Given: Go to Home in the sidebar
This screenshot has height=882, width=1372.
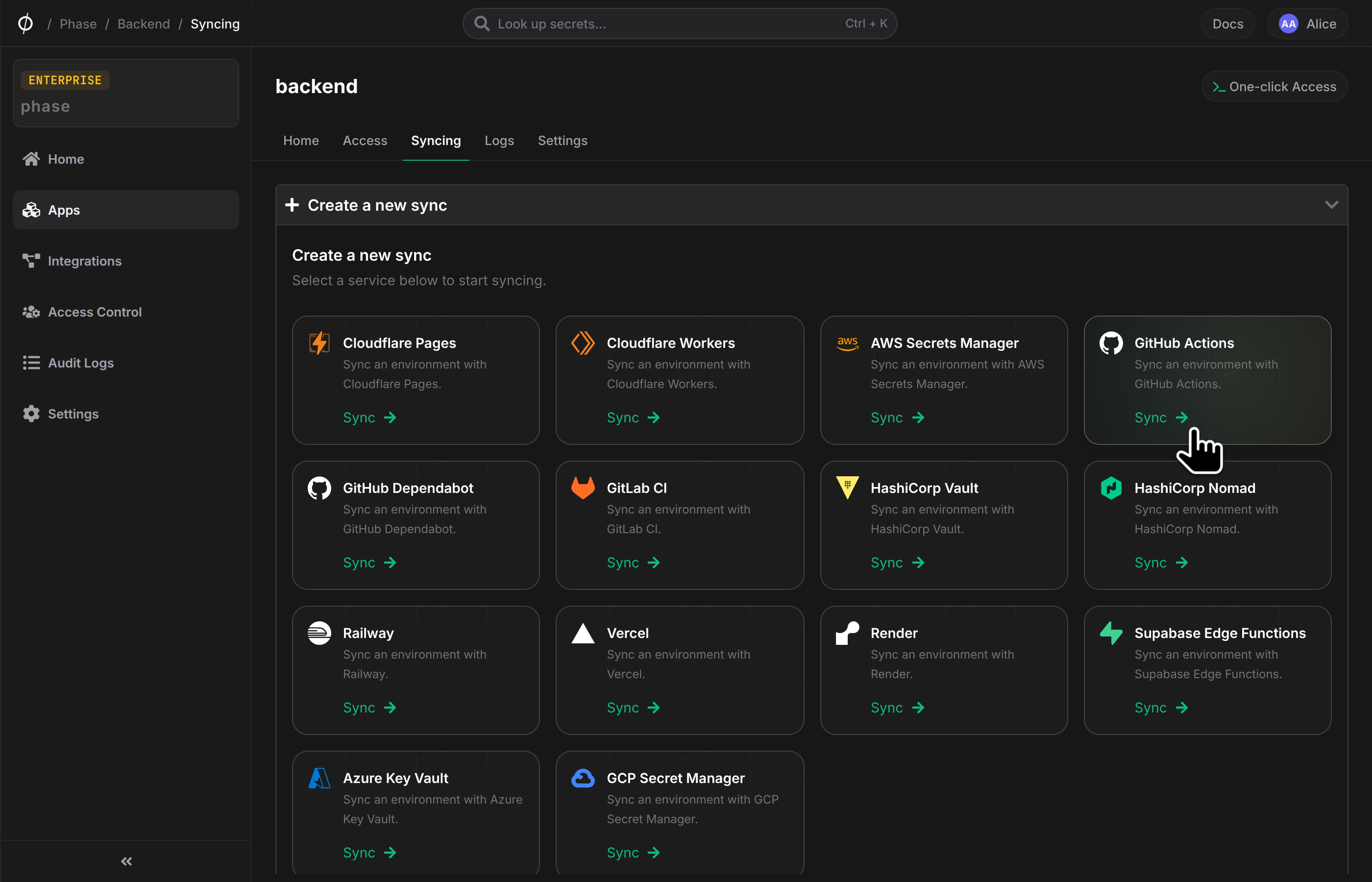Looking at the screenshot, I should (x=125, y=159).
